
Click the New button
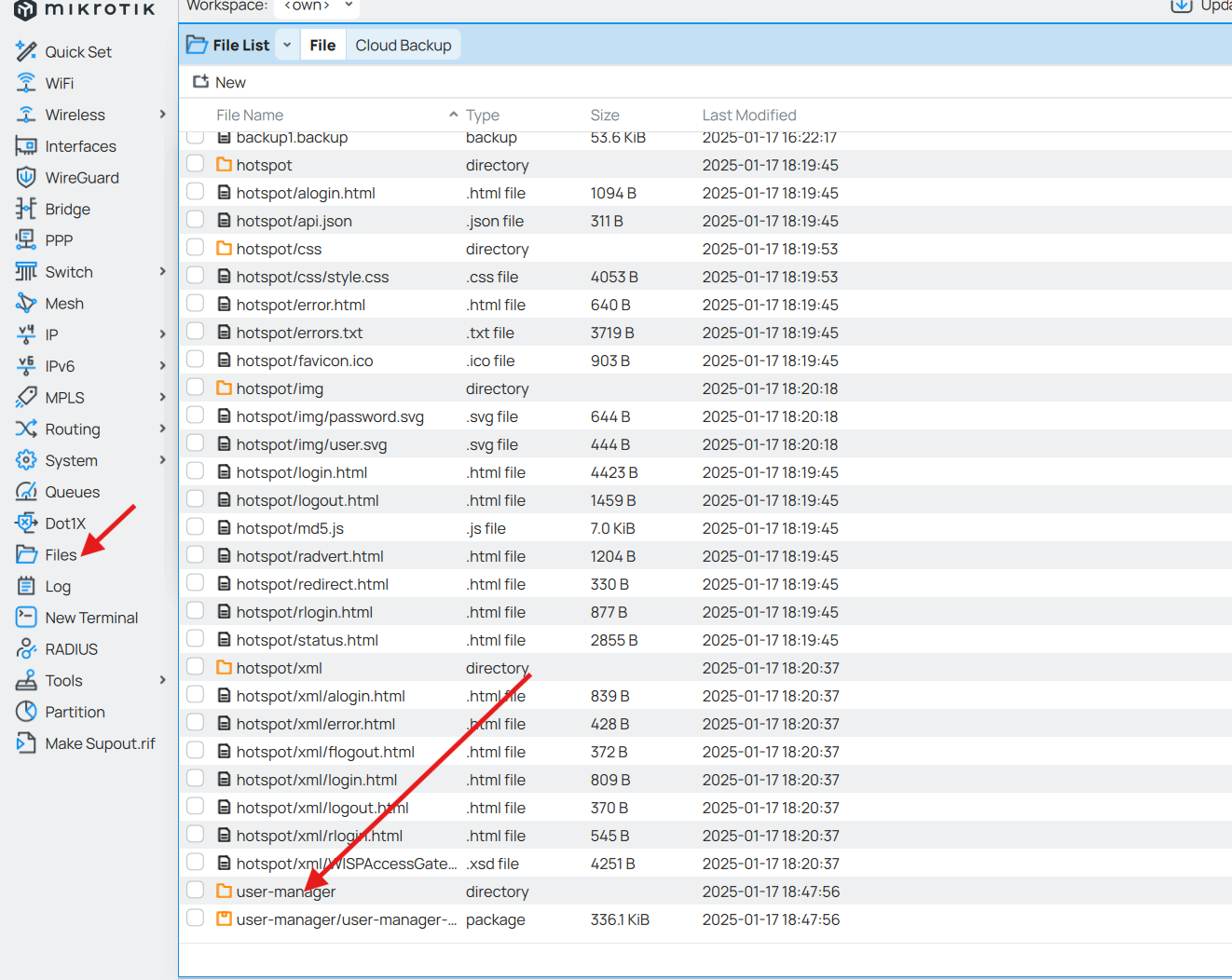(x=220, y=82)
